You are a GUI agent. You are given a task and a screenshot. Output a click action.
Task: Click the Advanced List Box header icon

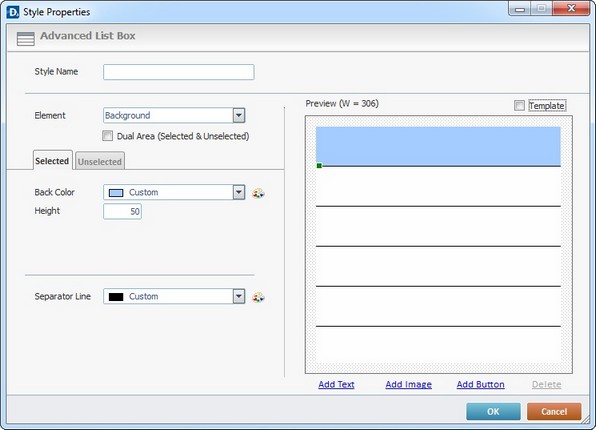(25, 38)
